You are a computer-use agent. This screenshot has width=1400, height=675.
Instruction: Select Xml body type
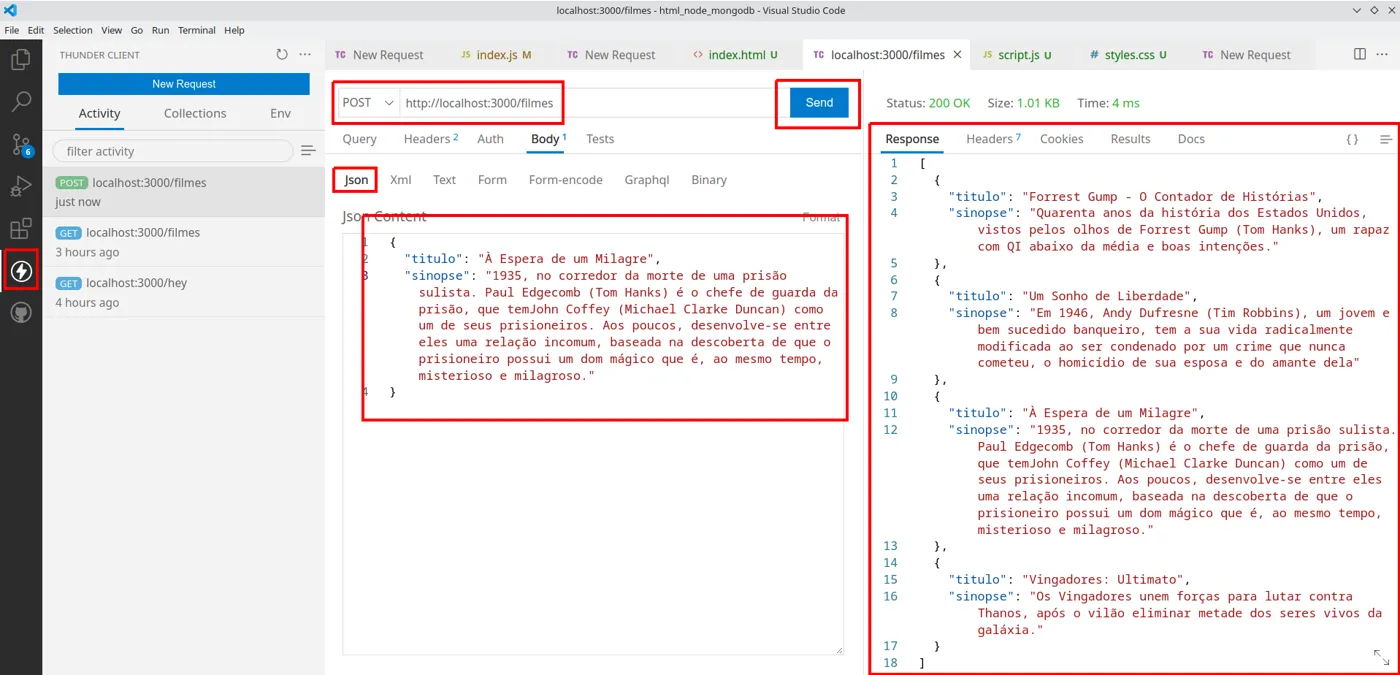click(401, 180)
